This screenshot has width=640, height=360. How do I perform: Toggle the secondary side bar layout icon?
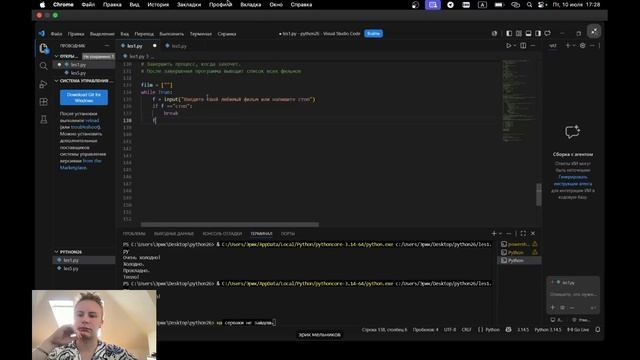[538, 33]
